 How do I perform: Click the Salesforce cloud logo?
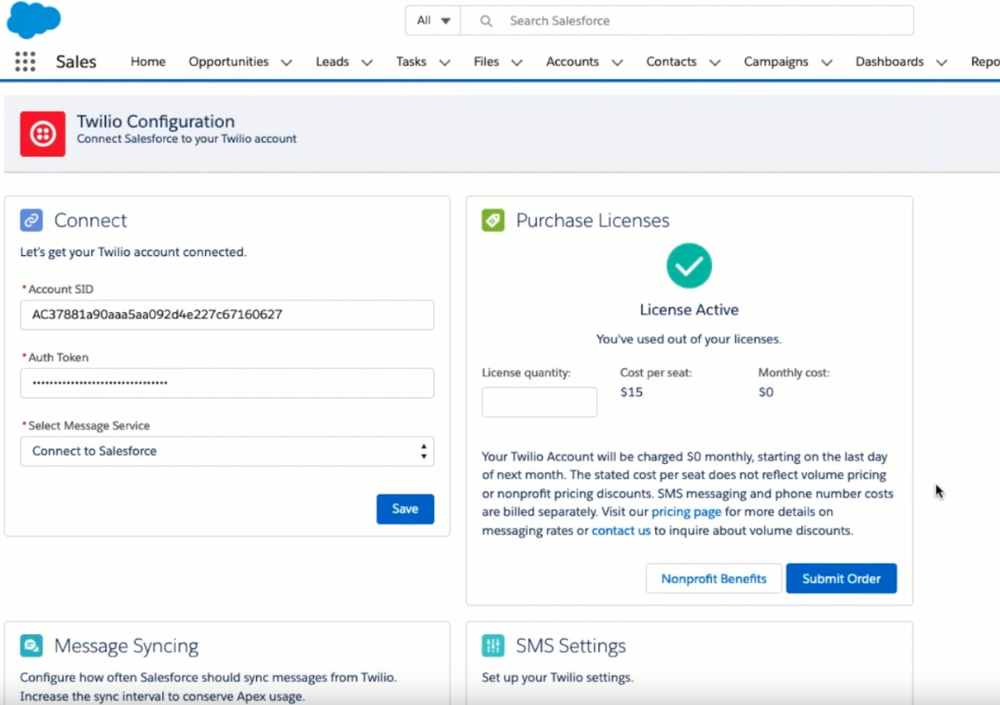coord(33,20)
